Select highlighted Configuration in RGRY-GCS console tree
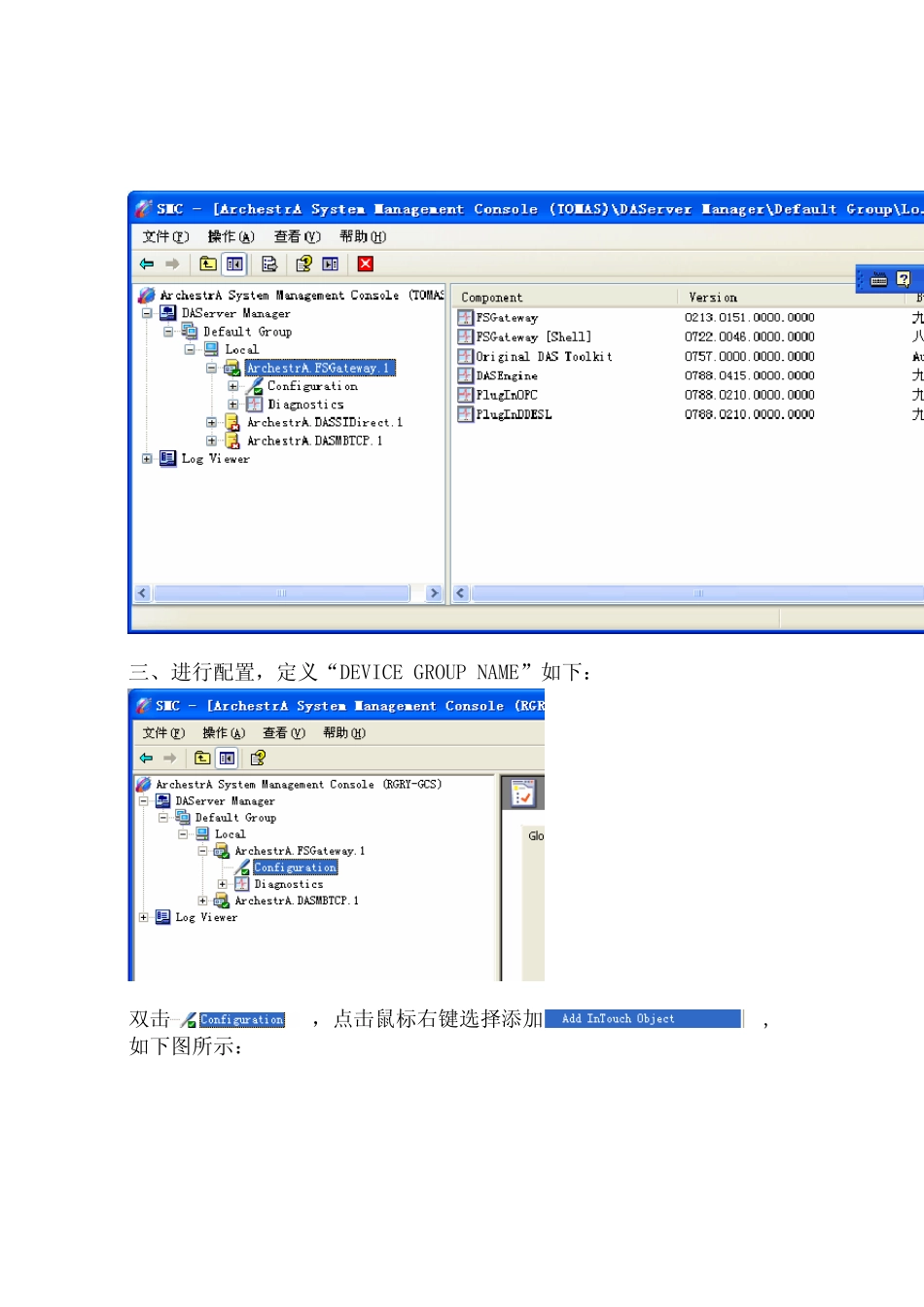Image resolution: width=924 pixels, height=1307 pixels. click(x=295, y=867)
